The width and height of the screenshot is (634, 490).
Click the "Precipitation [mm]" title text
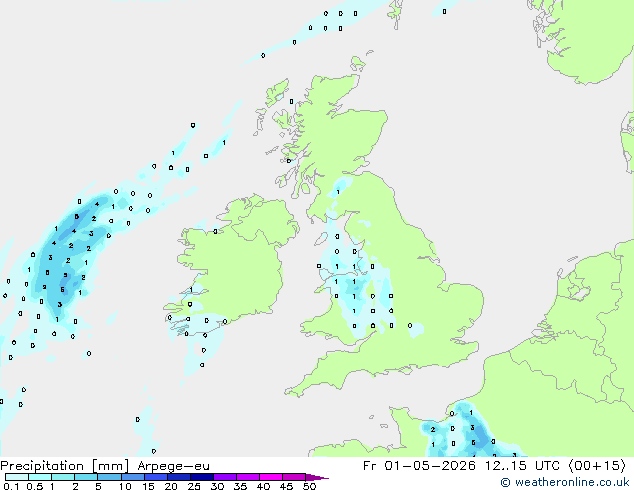tap(64, 466)
